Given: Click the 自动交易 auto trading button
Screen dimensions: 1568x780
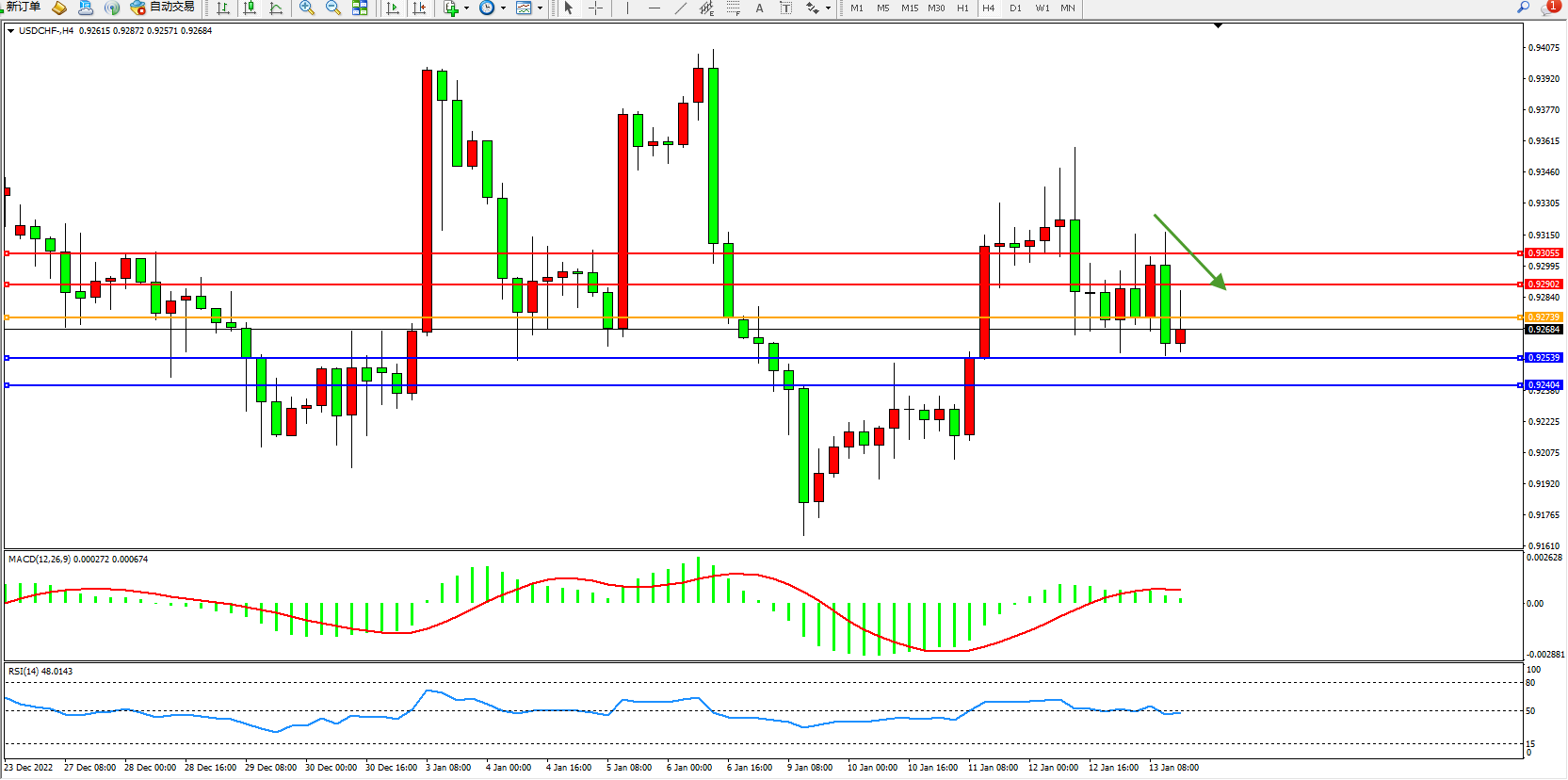Looking at the screenshot, I should 163,8.
